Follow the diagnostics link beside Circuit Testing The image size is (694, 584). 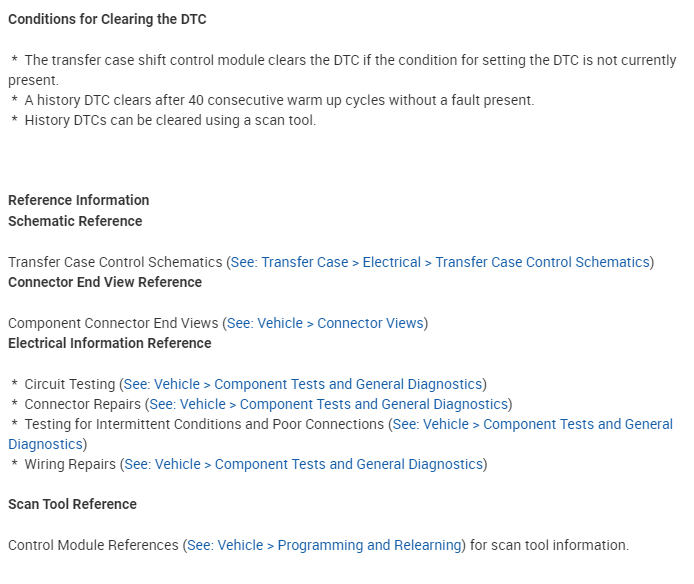(303, 384)
